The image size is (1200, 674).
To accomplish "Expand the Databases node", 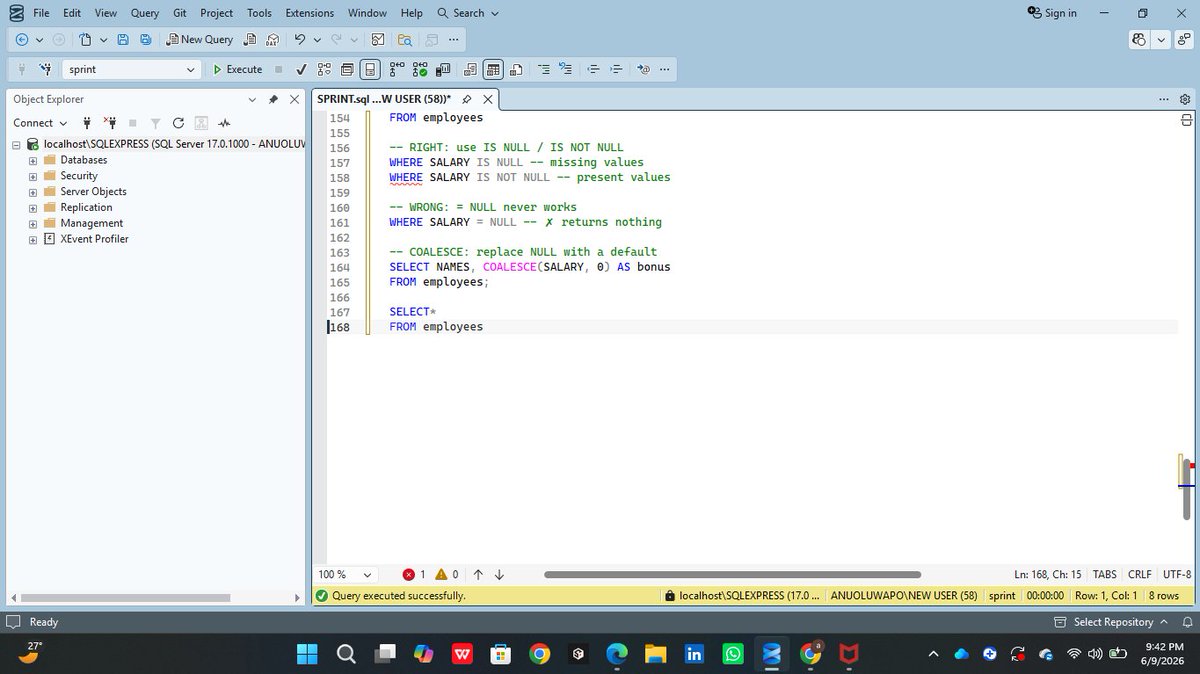I will click(x=33, y=160).
